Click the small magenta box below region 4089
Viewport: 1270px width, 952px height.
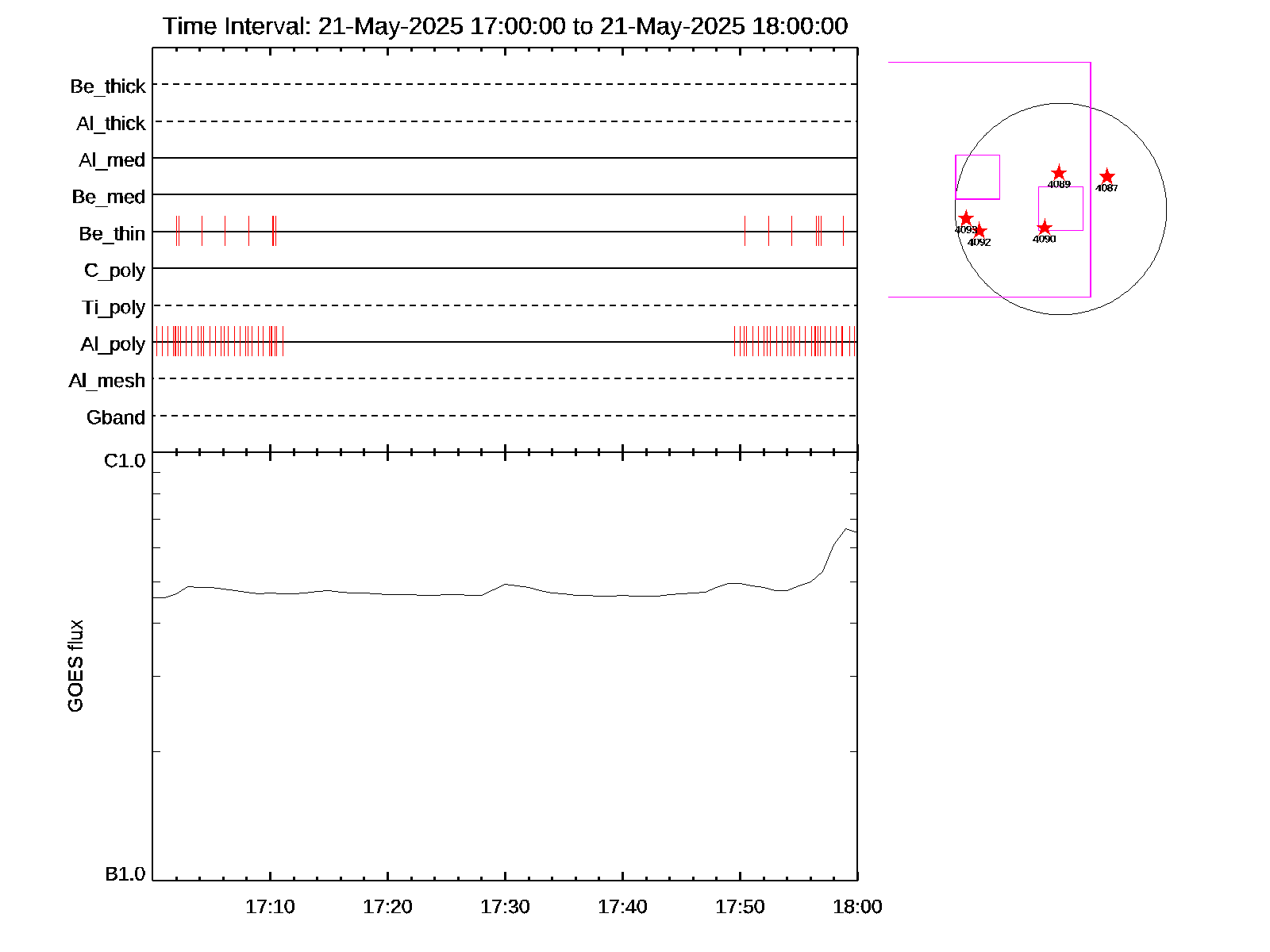coord(1060,208)
